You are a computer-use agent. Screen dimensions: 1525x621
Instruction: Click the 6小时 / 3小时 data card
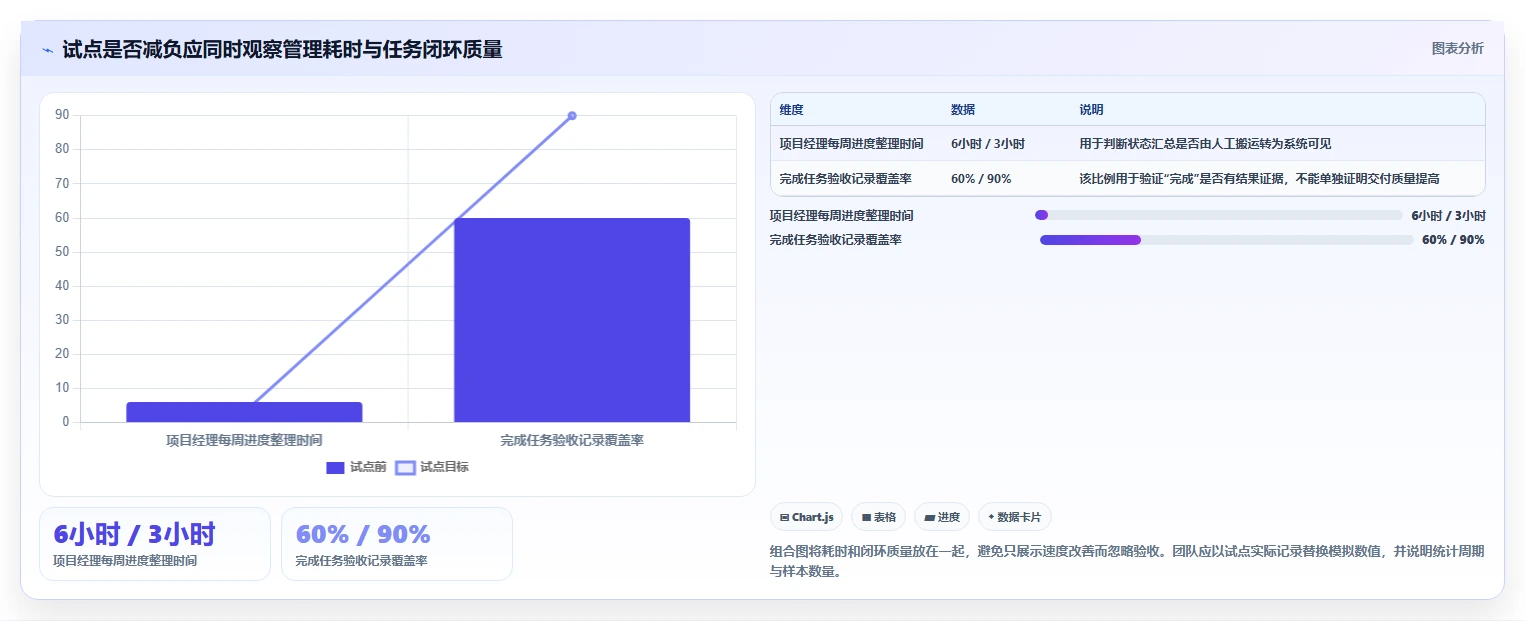pyautogui.click(x=155, y=544)
